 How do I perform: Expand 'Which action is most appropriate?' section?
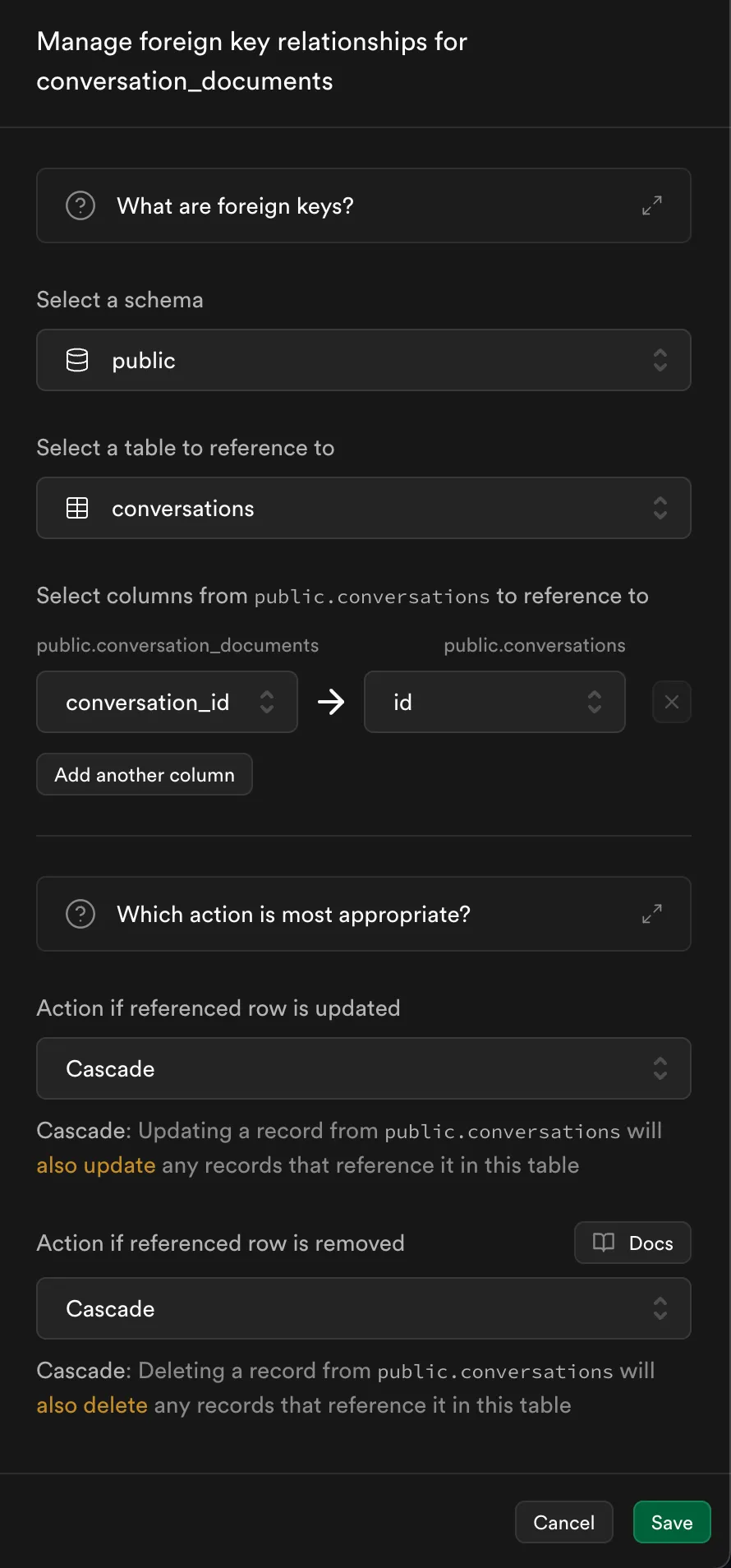(x=294, y=914)
